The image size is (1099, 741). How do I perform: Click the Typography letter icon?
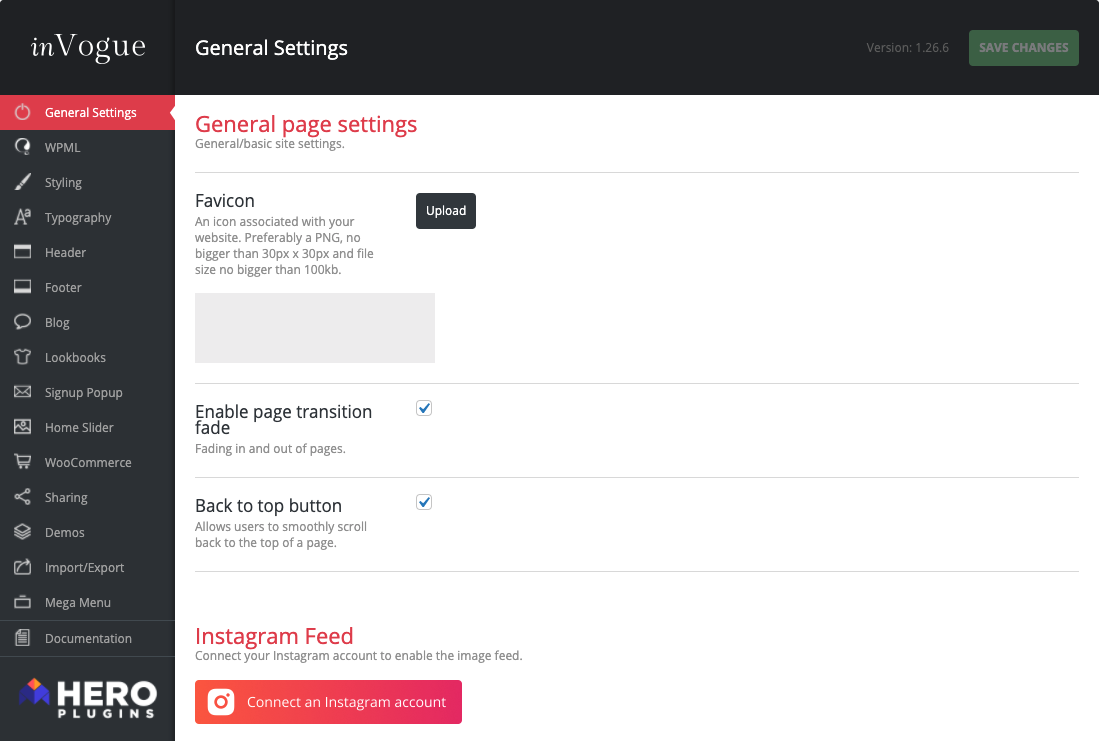pyautogui.click(x=22, y=217)
